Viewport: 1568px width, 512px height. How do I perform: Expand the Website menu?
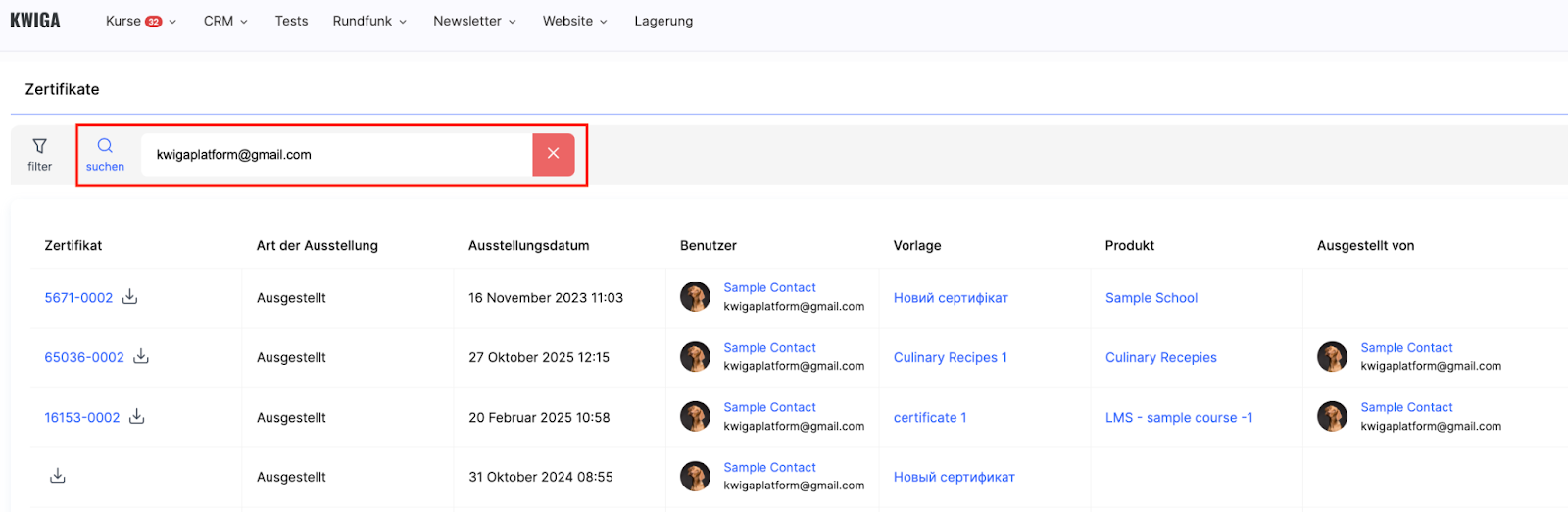(575, 21)
